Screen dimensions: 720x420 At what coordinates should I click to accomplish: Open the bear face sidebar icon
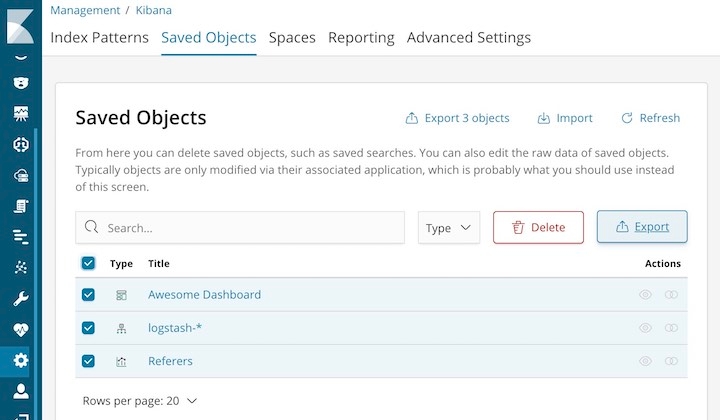[21, 83]
